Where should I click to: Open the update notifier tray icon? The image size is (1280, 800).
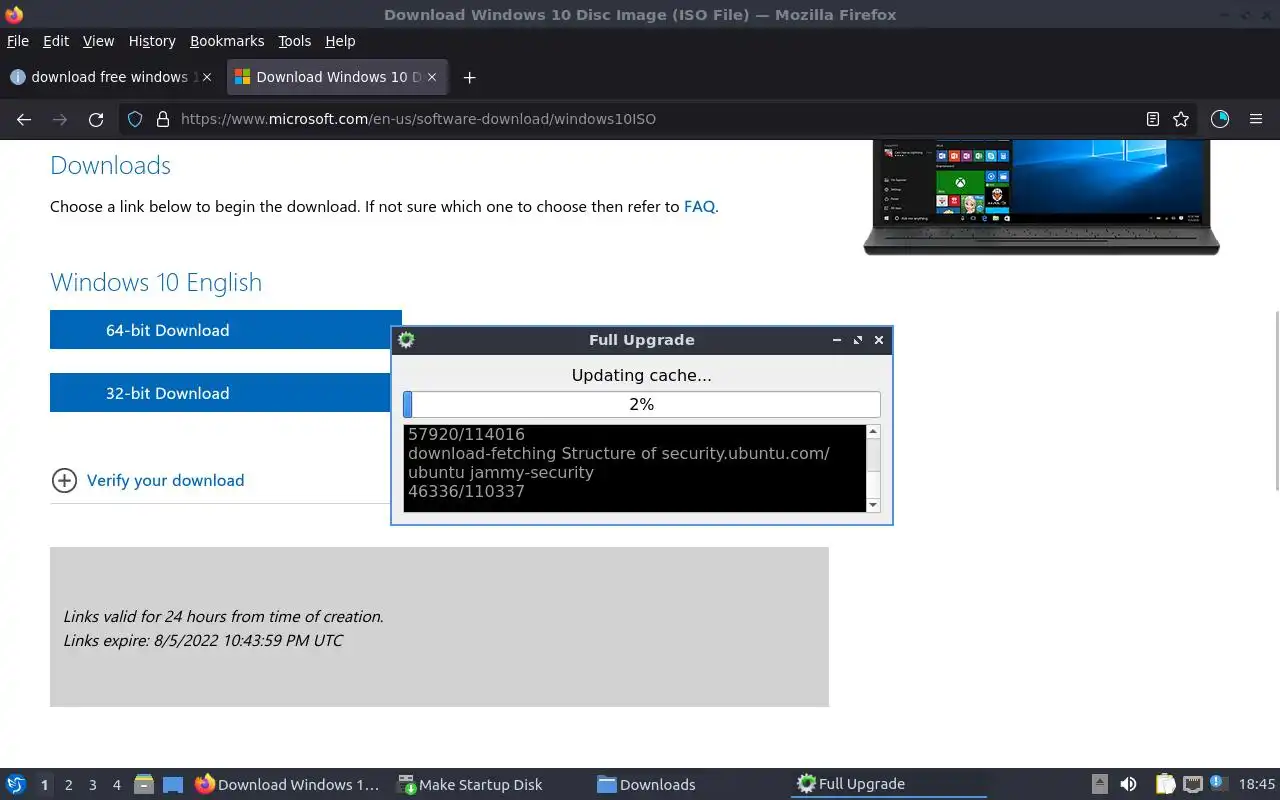(x=1218, y=783)
